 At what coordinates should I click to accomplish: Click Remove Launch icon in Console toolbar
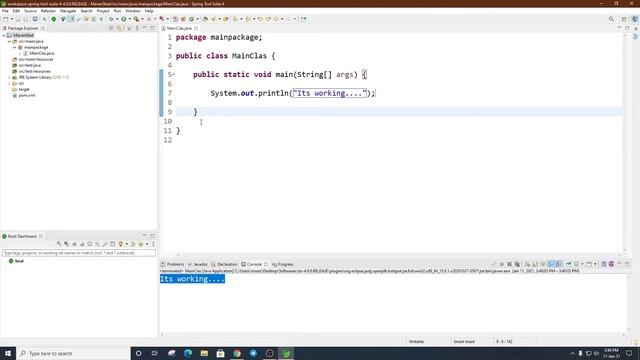pyautogui.click(x=509, y=264)
